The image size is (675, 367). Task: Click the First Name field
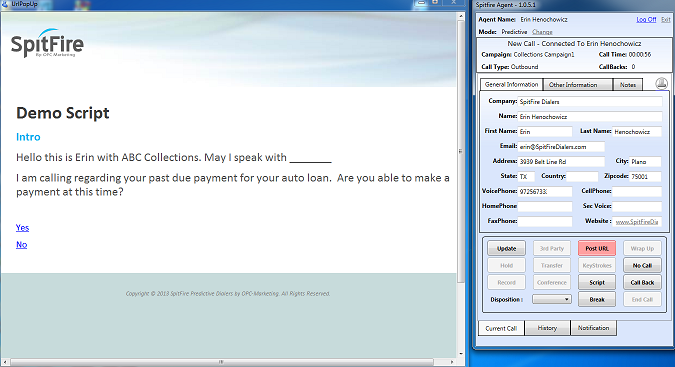click(x=545, y=132)
